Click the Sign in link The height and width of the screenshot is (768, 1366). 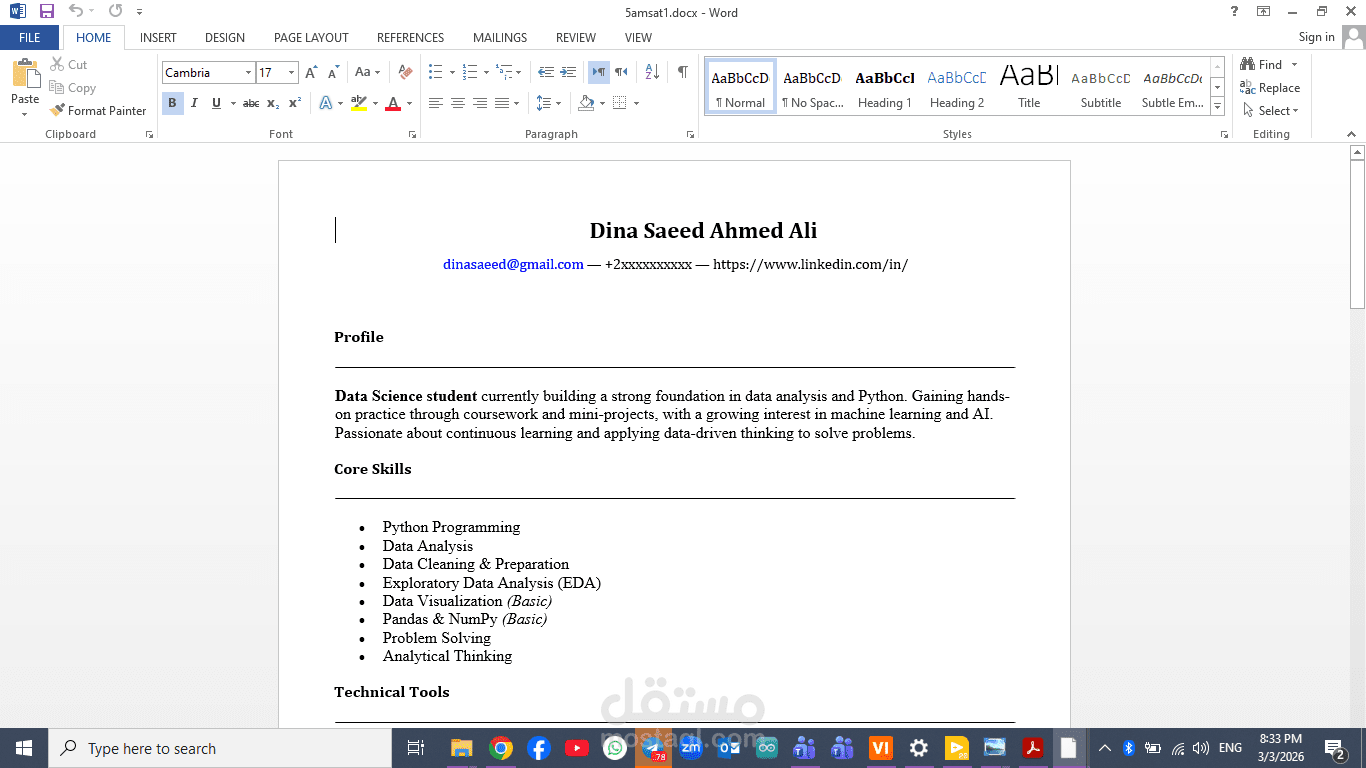(1316, 37)
